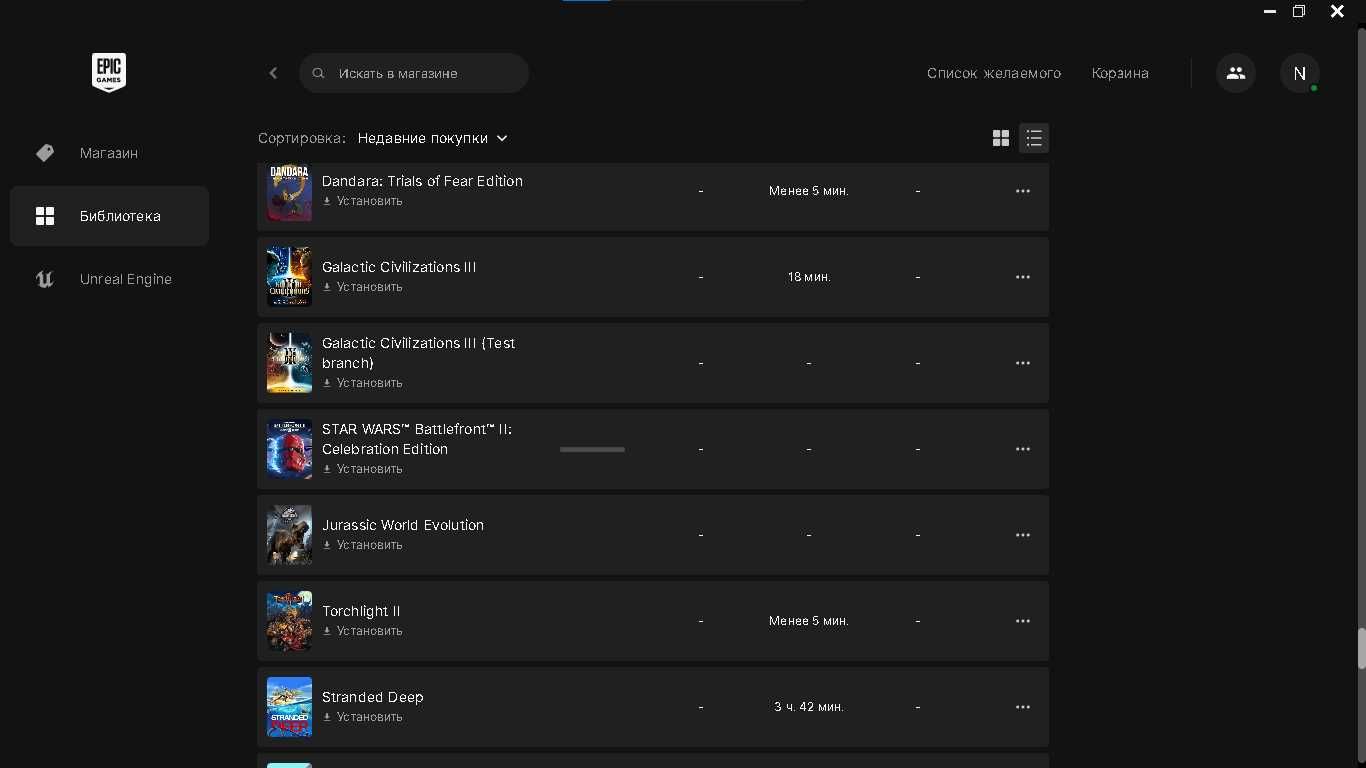Click Установить under Galactic Civilizations III

click(362, 287)
